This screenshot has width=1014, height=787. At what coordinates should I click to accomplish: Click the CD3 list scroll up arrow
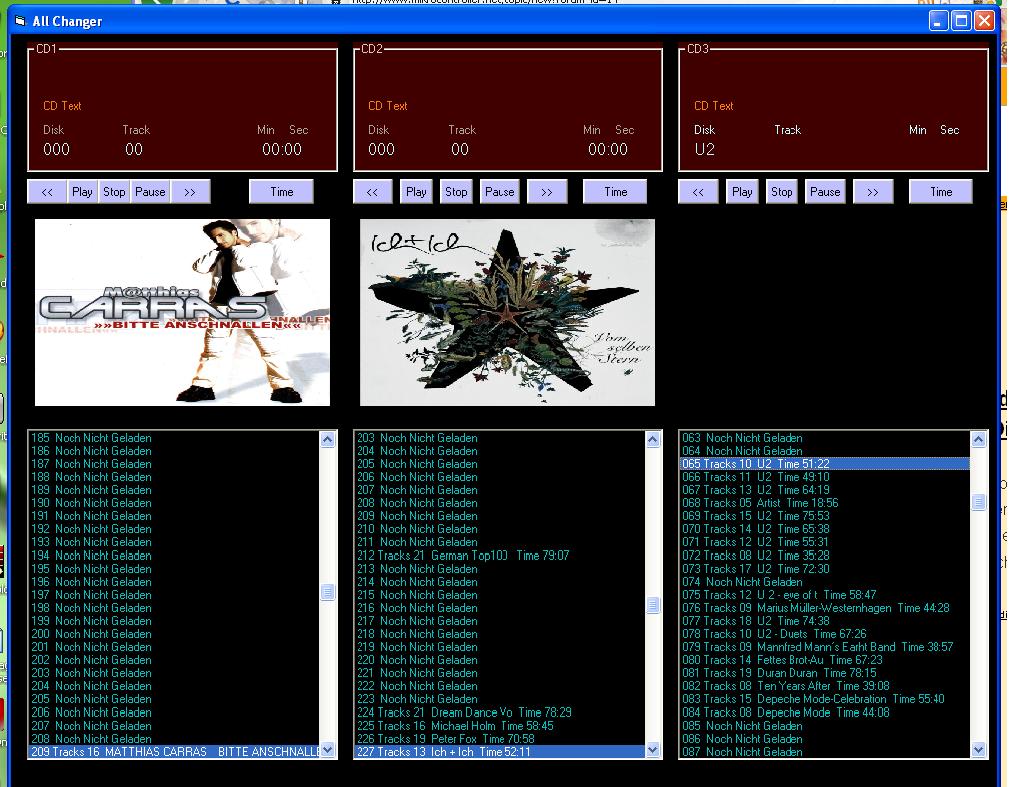point(978,440)
